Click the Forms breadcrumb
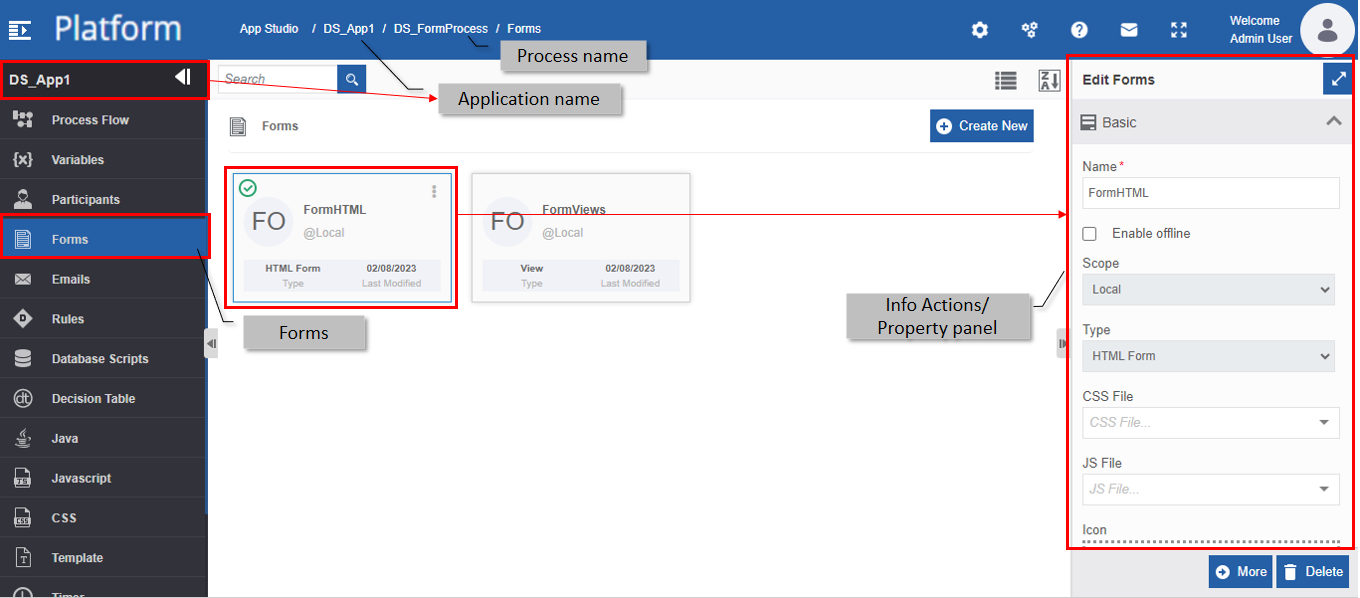 point(524,29)
